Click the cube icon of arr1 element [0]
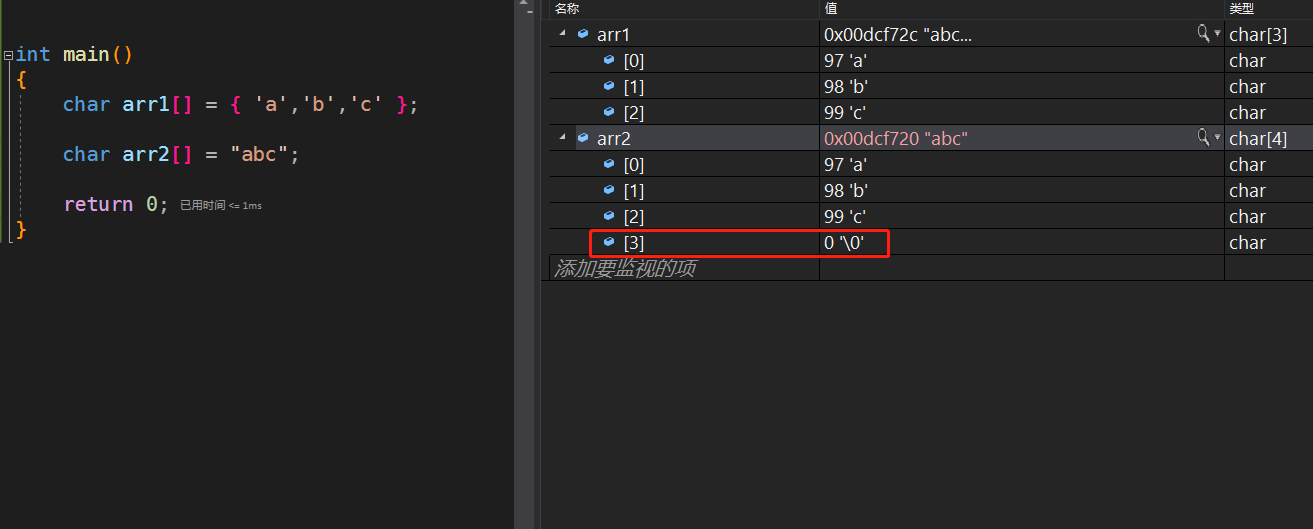The image size is (1313, 529). click(x=609, y=60)
